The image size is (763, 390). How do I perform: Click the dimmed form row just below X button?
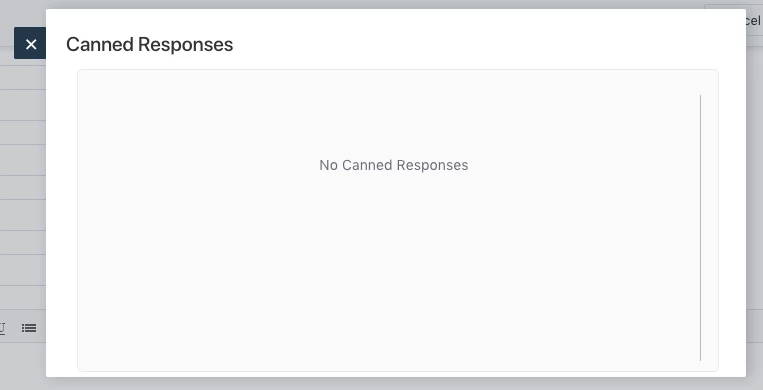click(x=23, y=77)
